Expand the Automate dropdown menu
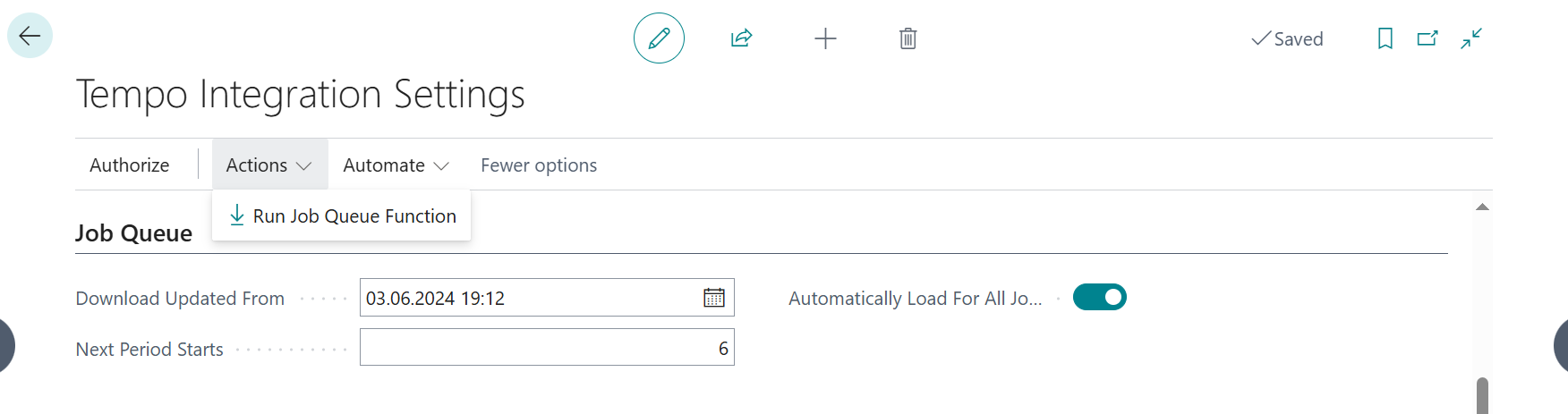Image resolution: width=1568 pixels, height=414 pixels. (x=396, y=165)
